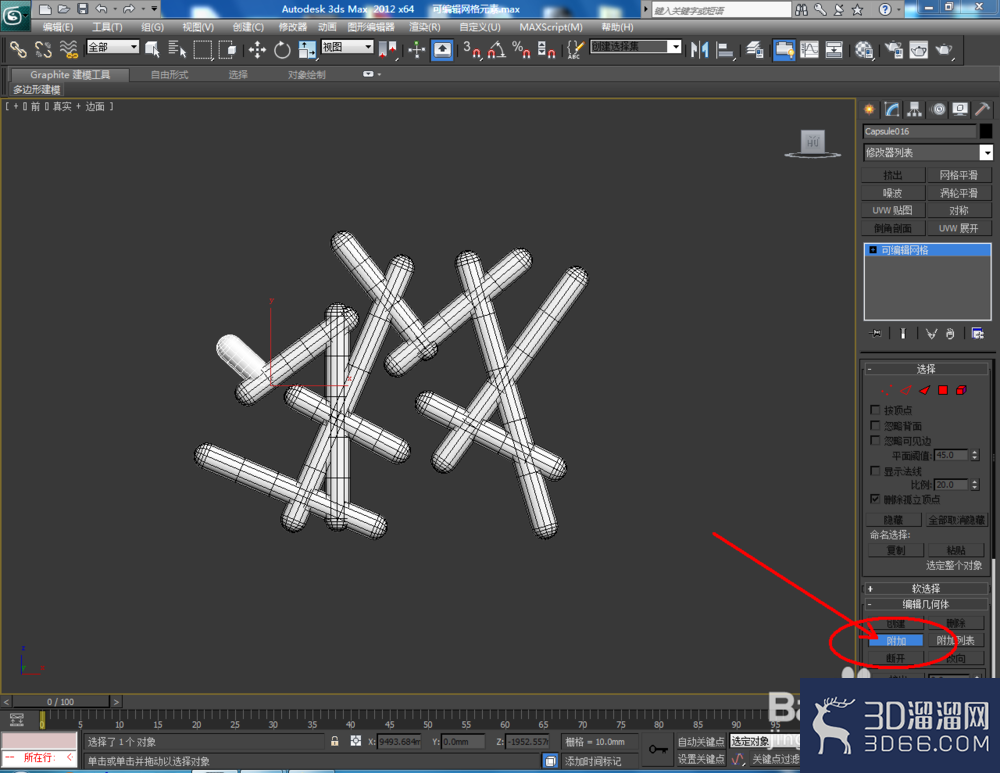Click the 网格平滑 modifier button
The image size is (1000, 773).
959,175
